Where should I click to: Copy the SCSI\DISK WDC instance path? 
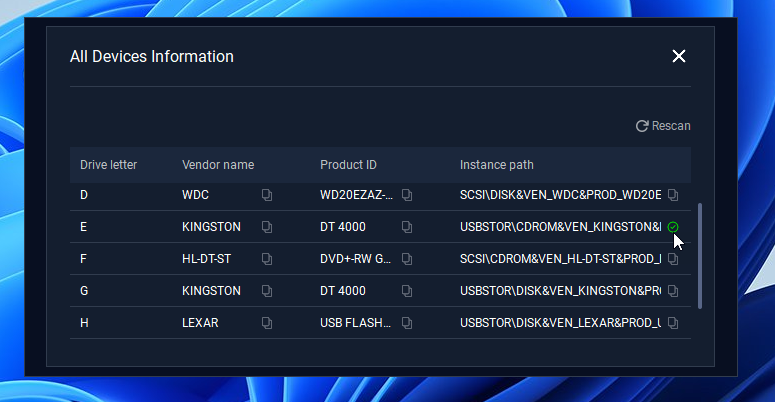tap(673, 195)
